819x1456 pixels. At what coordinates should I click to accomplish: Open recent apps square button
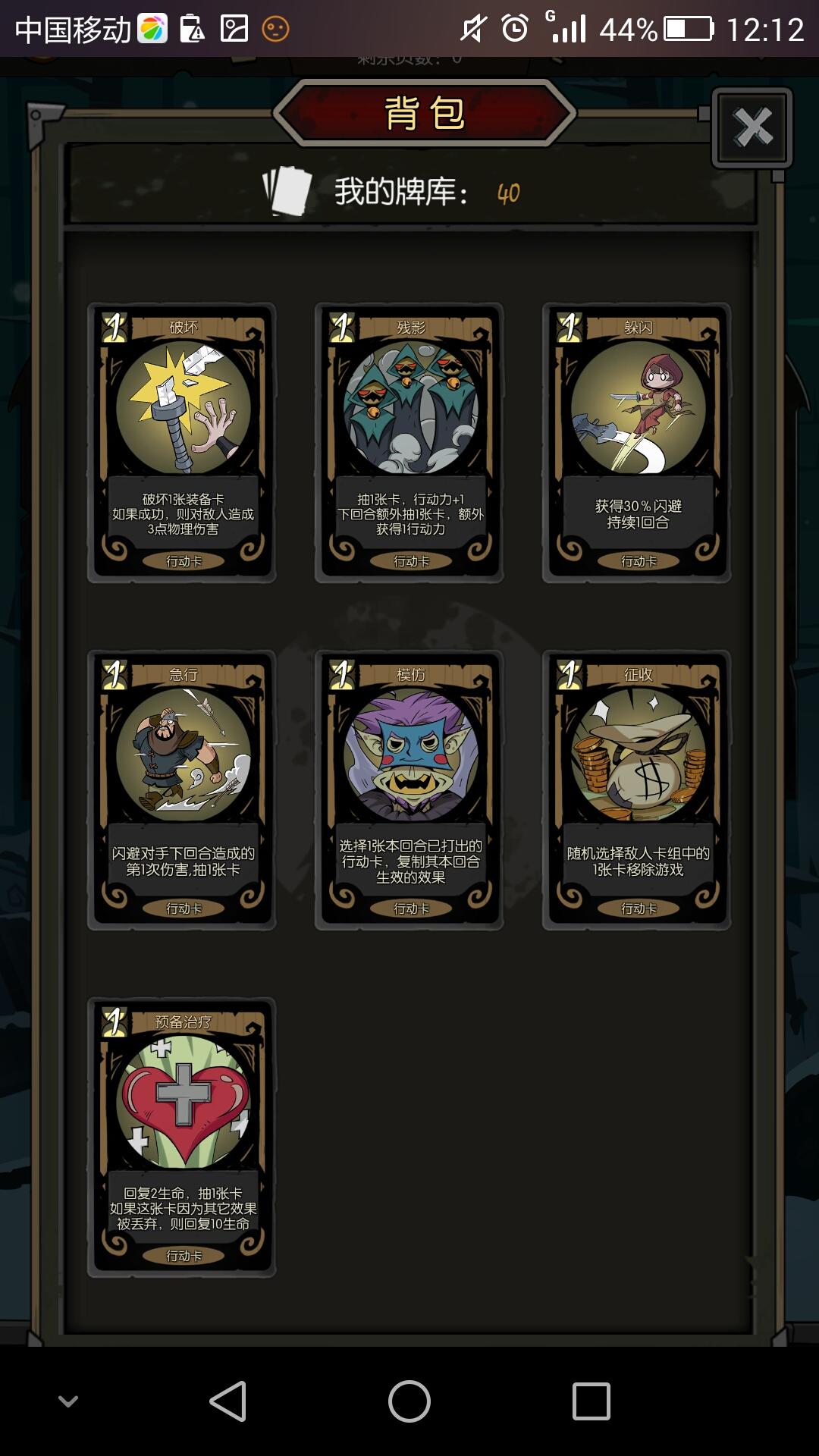tap(591, 1401)
